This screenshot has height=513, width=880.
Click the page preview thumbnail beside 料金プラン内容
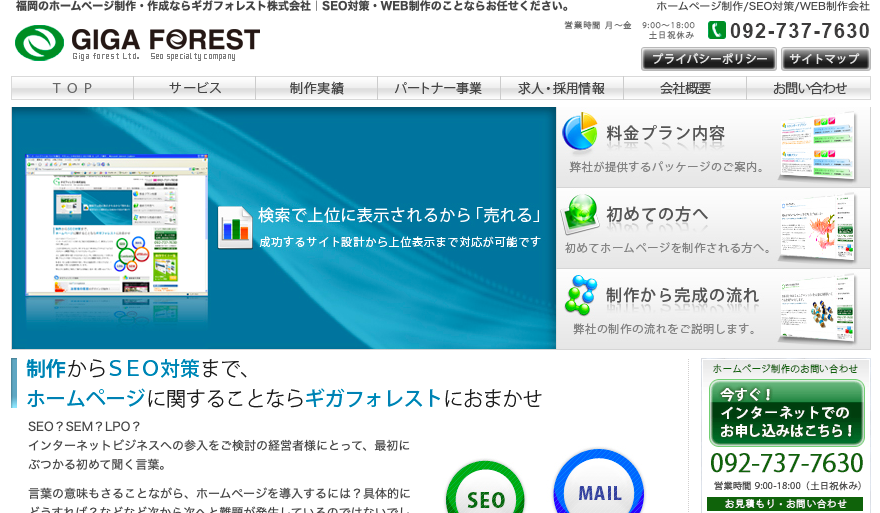[817, 146]
